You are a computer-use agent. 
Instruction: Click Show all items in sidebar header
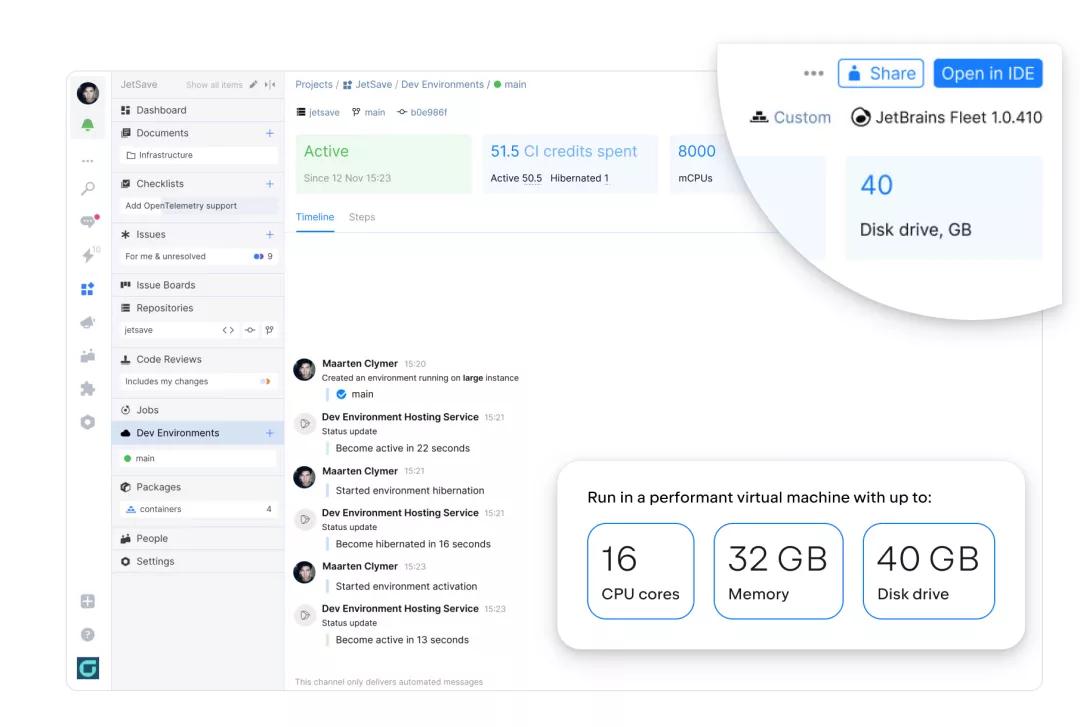[214, 85]
